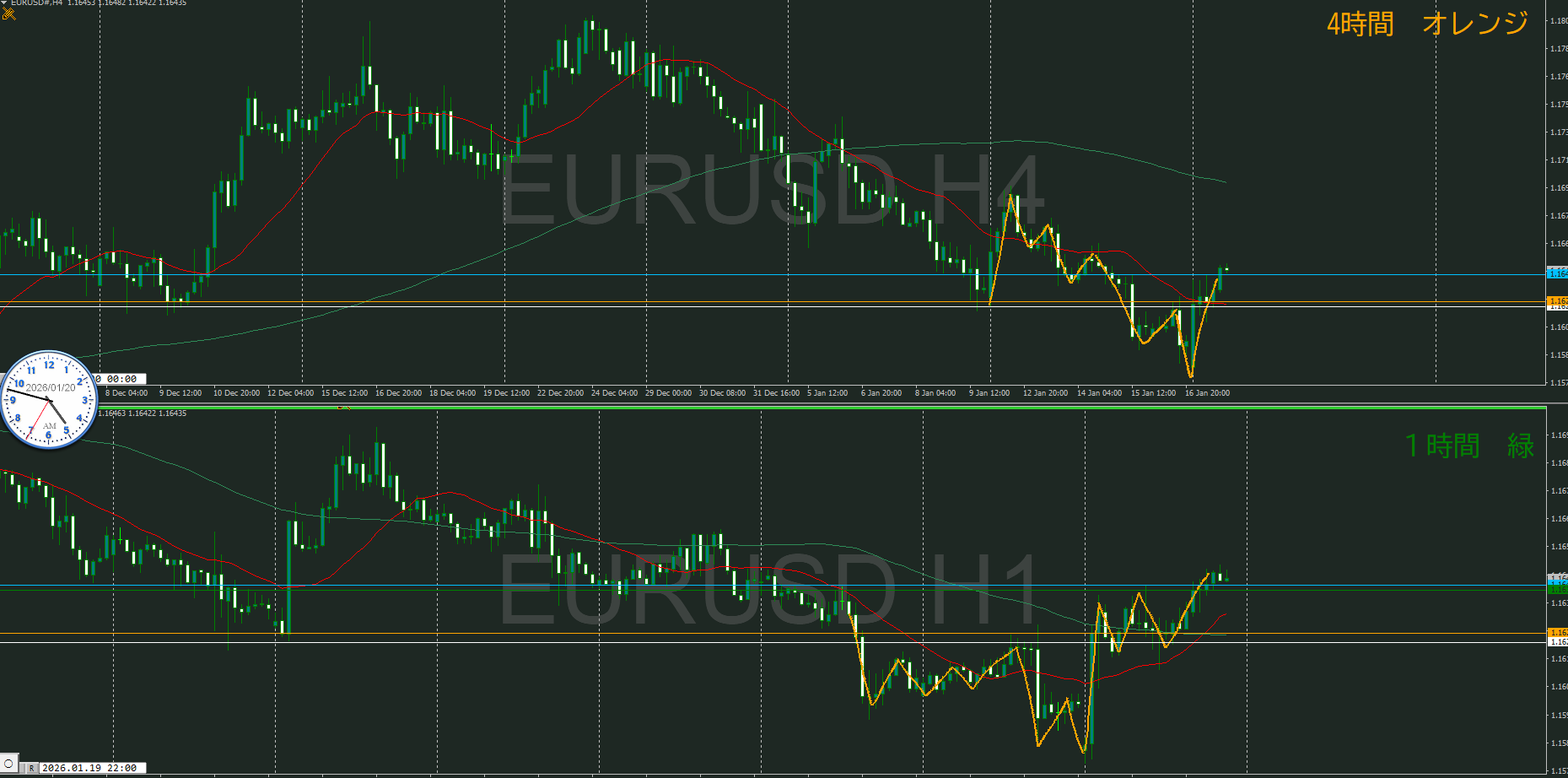Image resolution: width=1568 pixels, height=778 pixels.
Task: Click the 16 Jan 20:00 label on the time axis
Action: 1207,393
